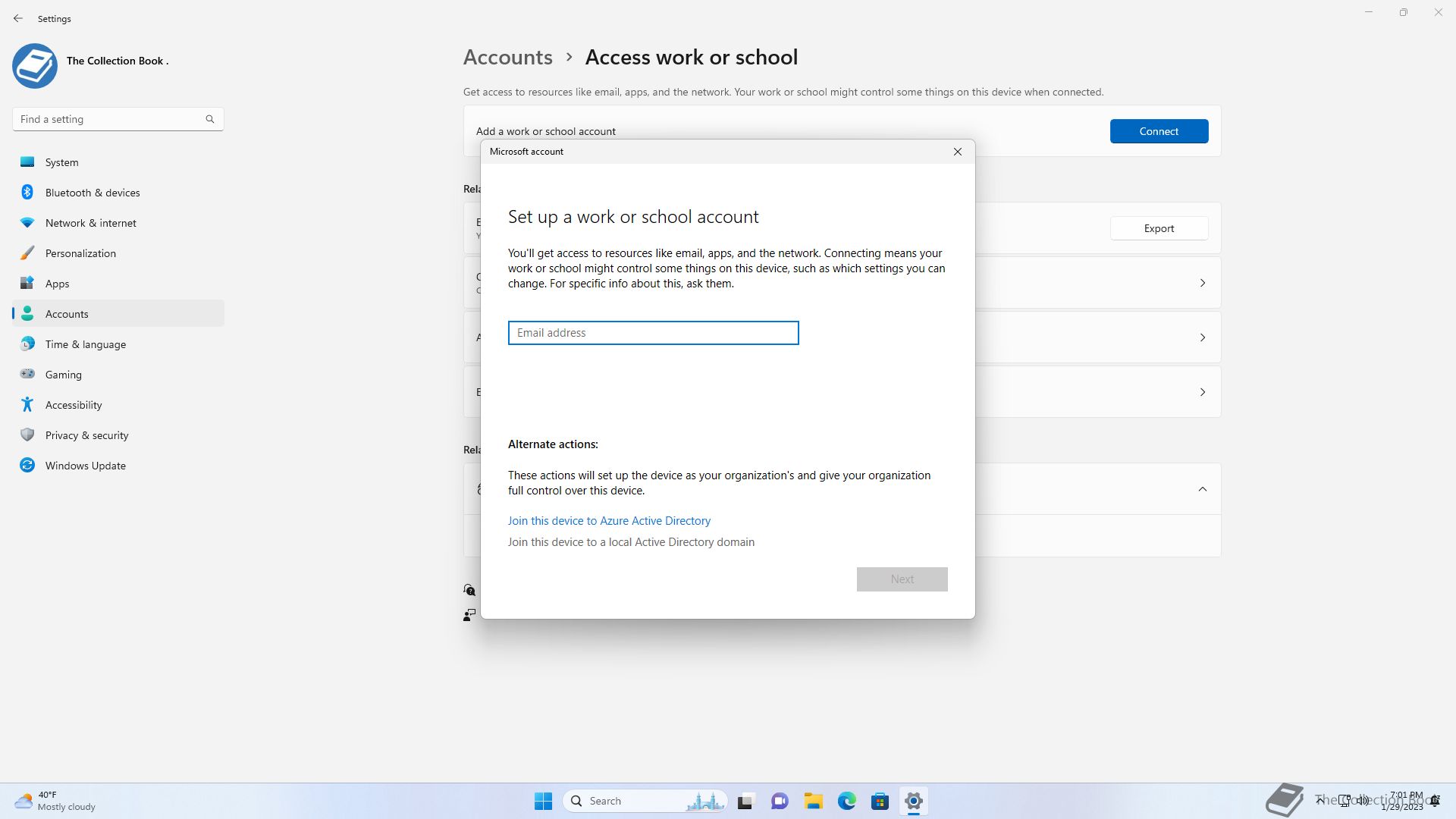
Task: Click the Connect button
Action: click(x=1159, y=131)
